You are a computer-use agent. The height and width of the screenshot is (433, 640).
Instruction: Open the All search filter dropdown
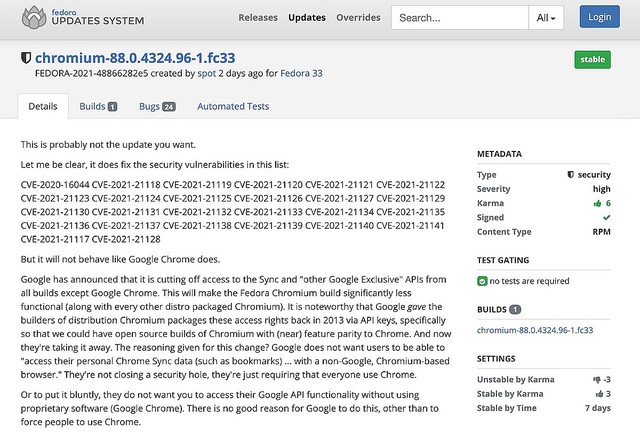550,18
